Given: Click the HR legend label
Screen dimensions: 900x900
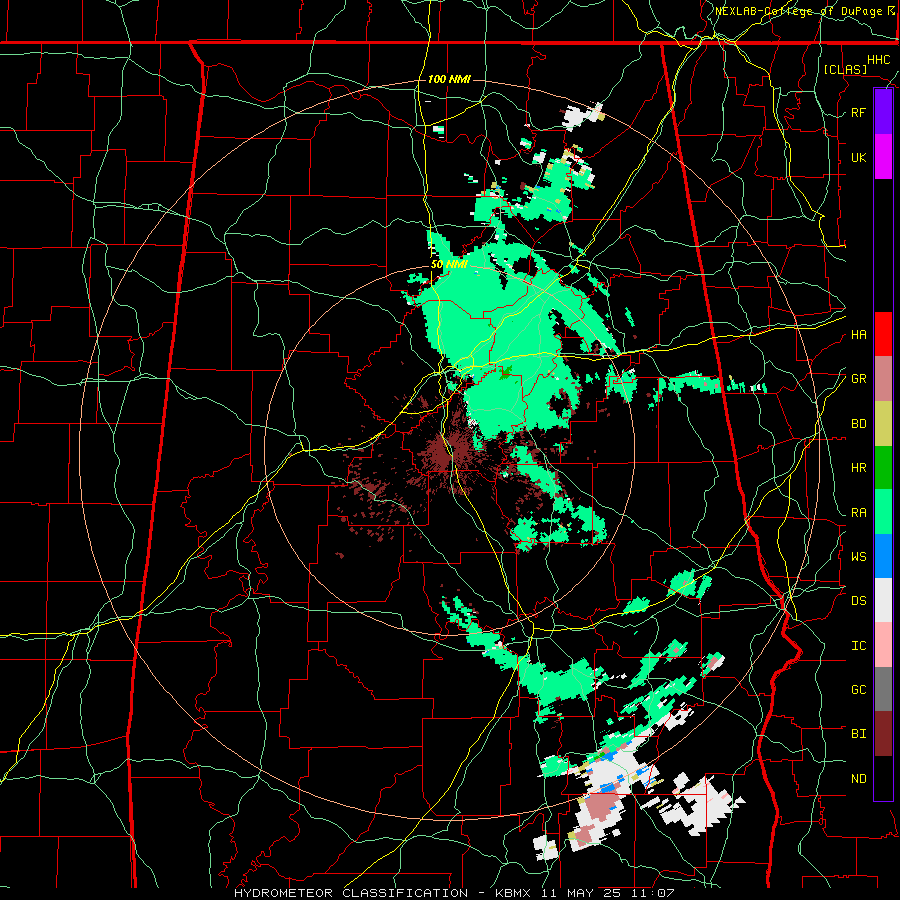Looking at the screenshot, I should (858, 468).
